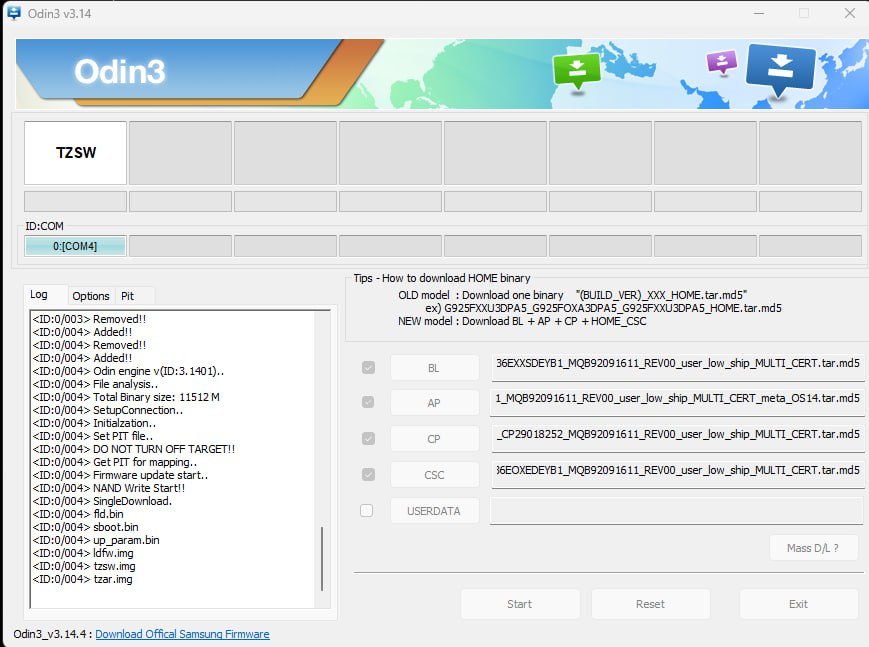Close the Odin3 window
The width and height of the screenshot is (869, 647).
tap(850, 13)
